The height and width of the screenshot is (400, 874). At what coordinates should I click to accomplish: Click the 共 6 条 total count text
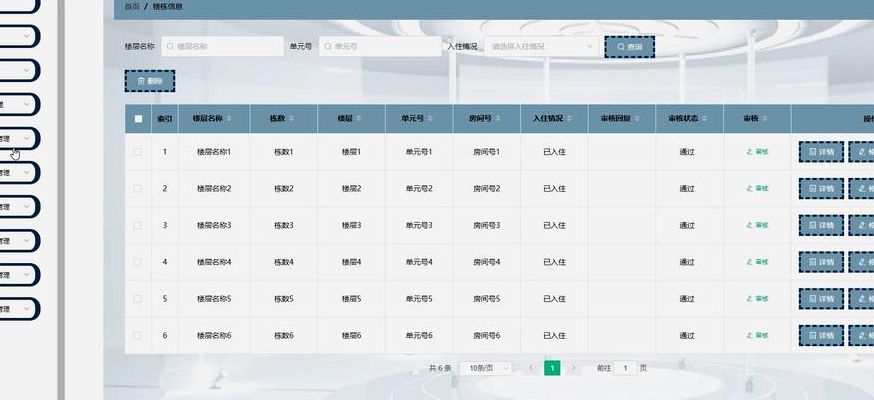tap(440, 368)
